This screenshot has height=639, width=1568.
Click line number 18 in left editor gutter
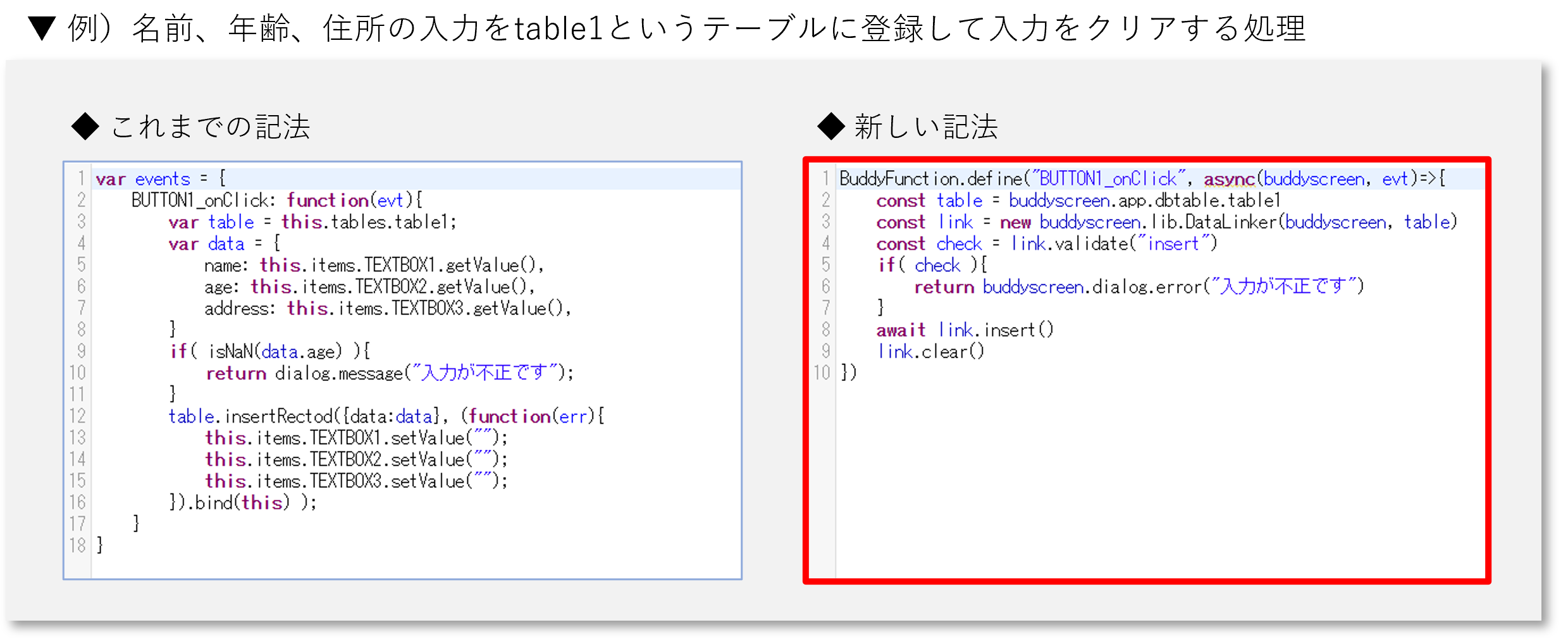coord(78,545)
